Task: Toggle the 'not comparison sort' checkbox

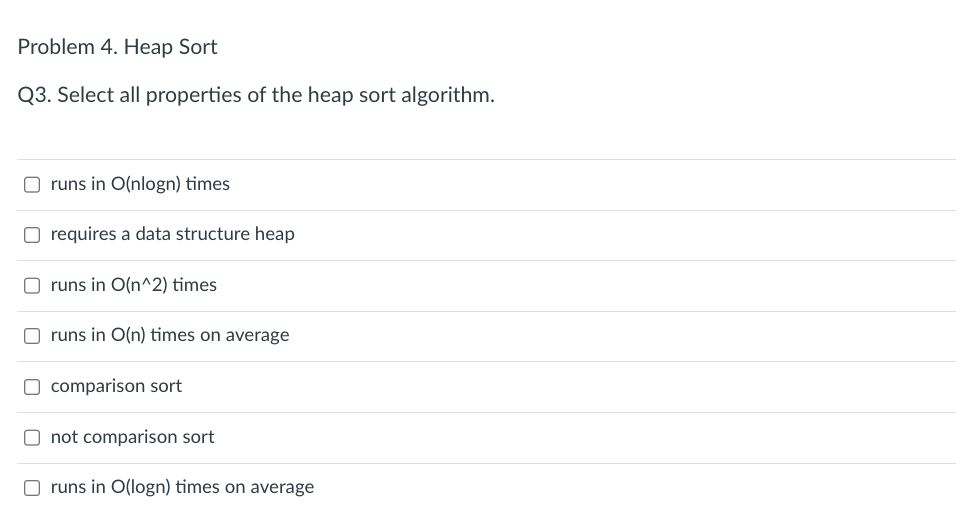Action: pos(32,438)
